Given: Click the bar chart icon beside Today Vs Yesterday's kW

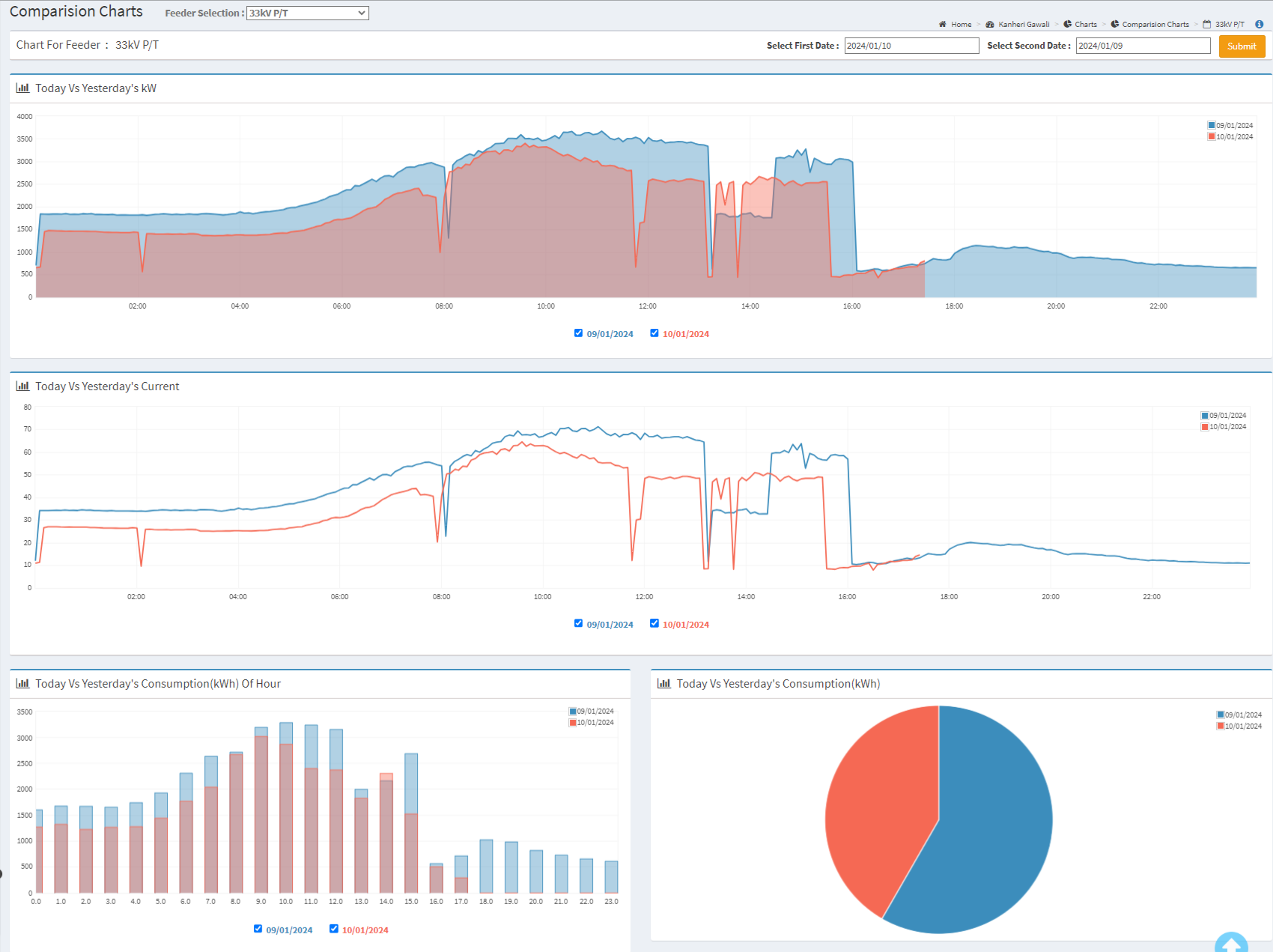Looking at the screenshot, I should (22, 88).
